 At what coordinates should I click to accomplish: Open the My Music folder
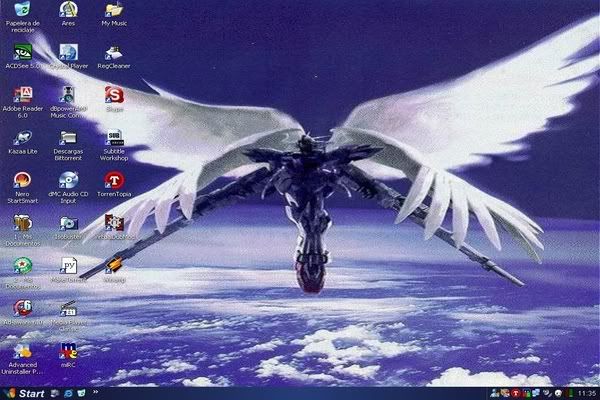click(x=114, y=14)
